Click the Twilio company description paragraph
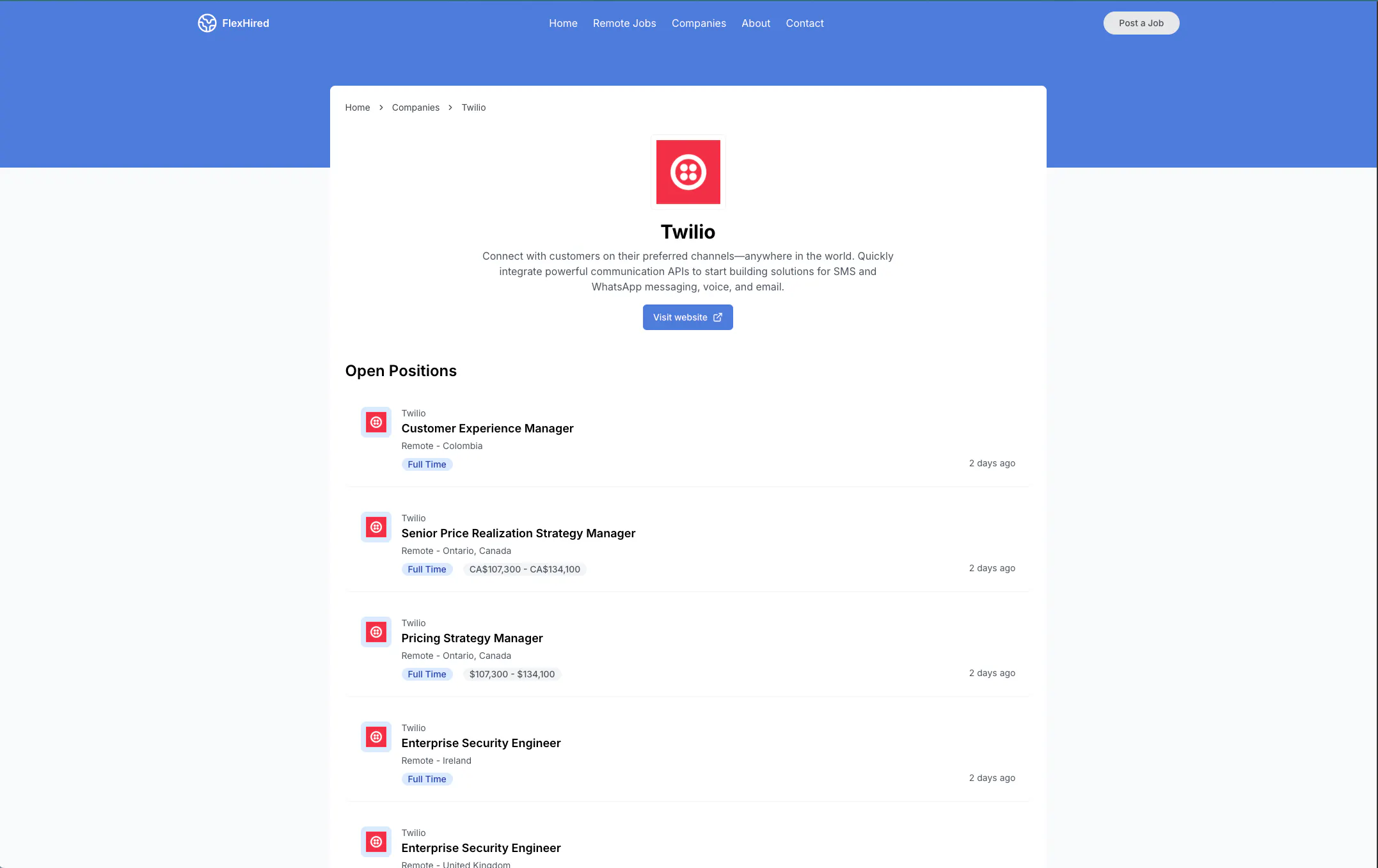 (688, 271)
